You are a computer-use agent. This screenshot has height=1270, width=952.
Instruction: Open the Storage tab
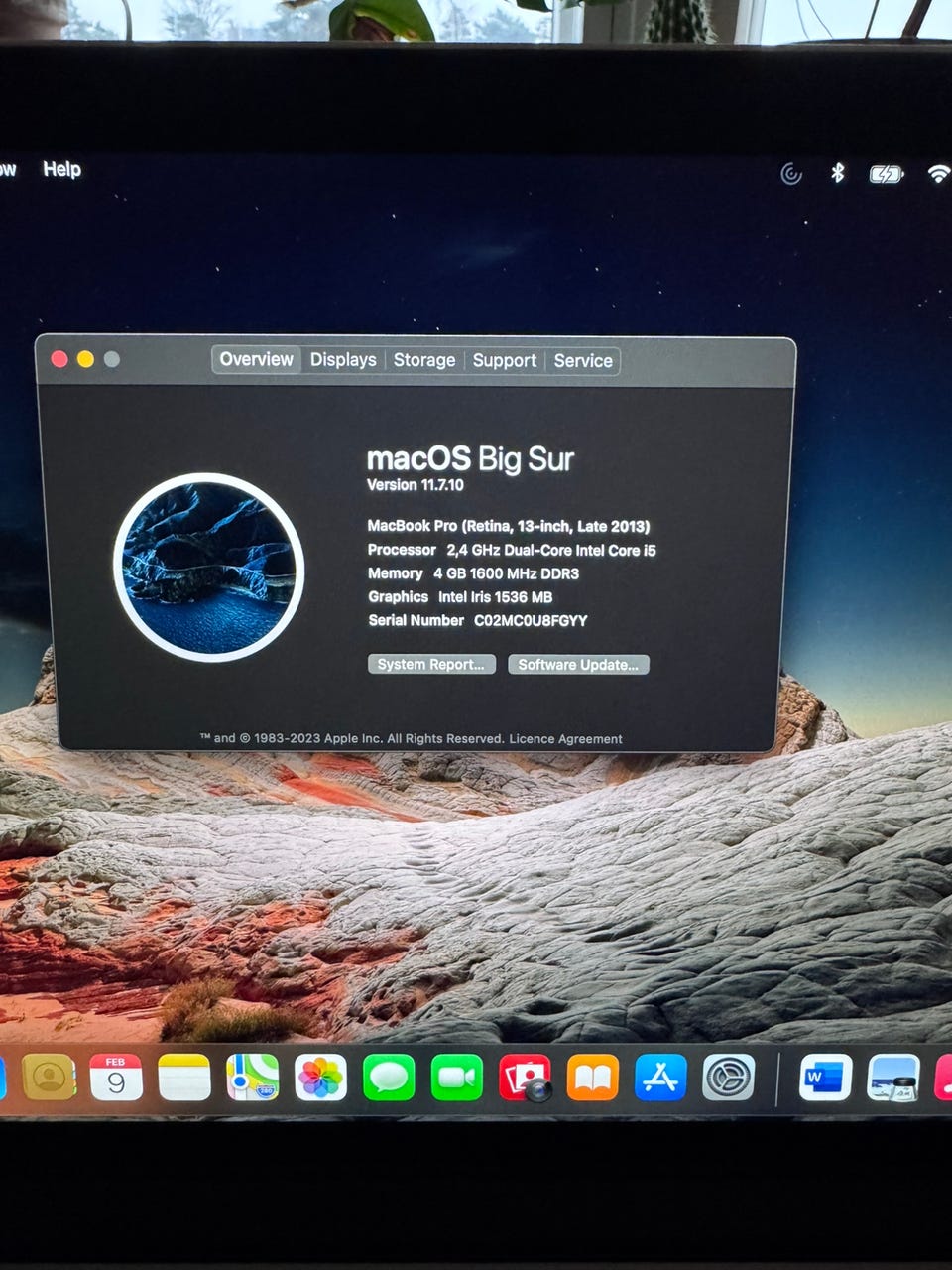click(x=424, y=360)
